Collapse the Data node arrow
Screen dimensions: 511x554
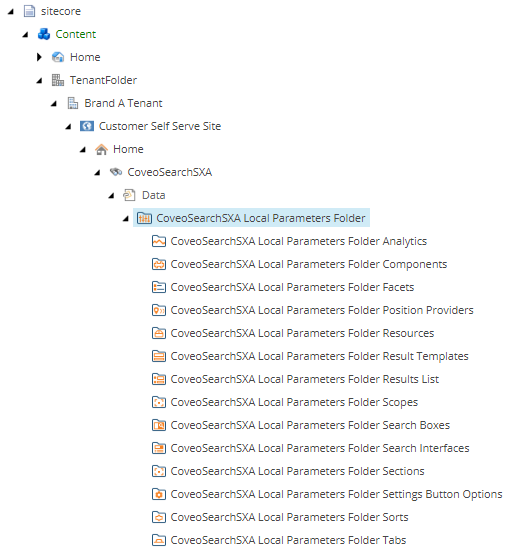pos(111,196)
